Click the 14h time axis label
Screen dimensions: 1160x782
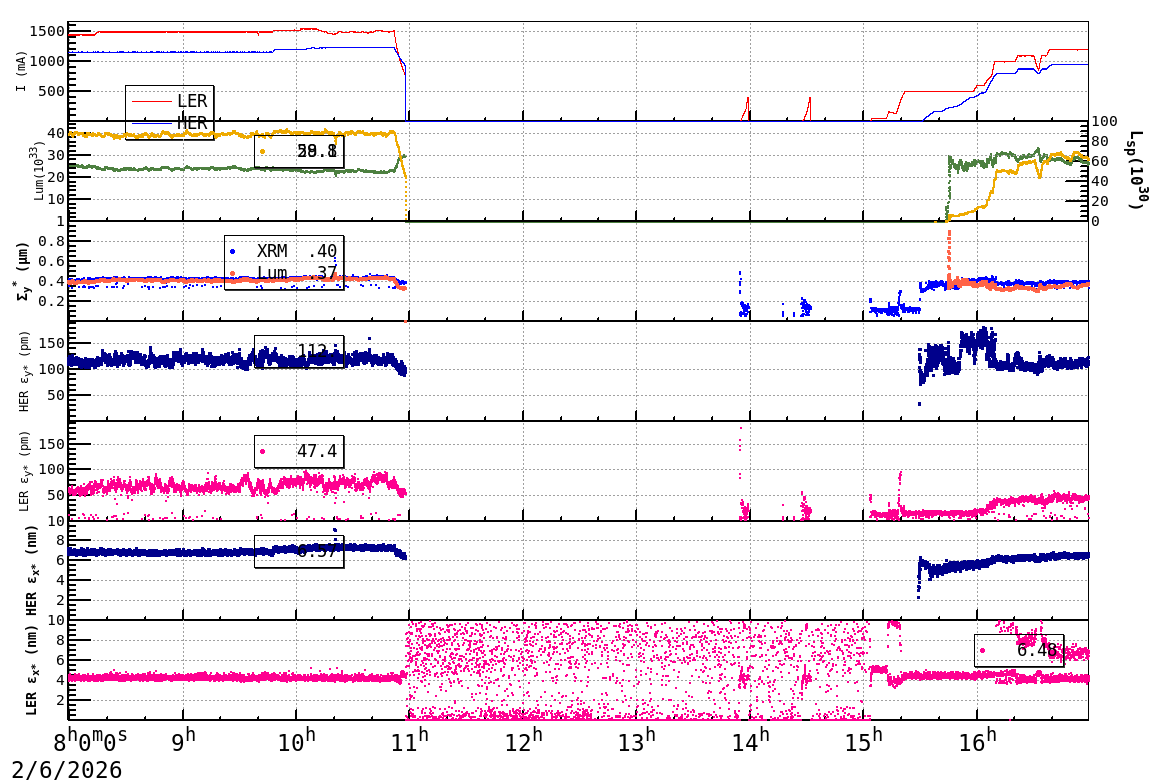[x=750, y=741]
